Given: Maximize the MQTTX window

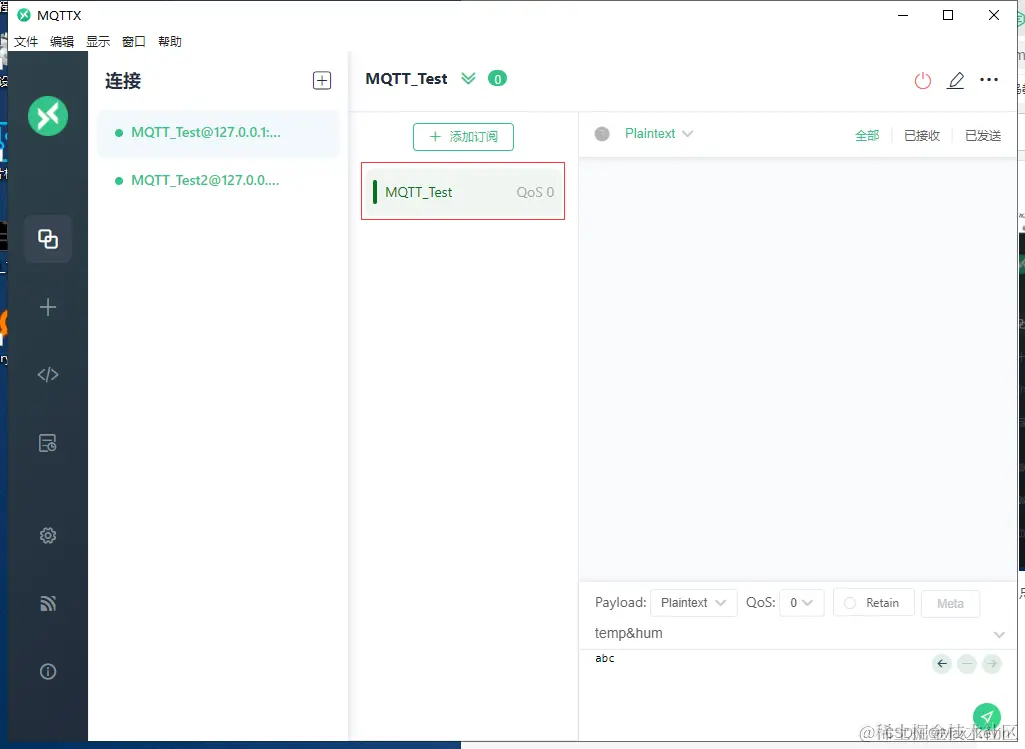Looking at the screenshot, I should click(x=948, y=15).
